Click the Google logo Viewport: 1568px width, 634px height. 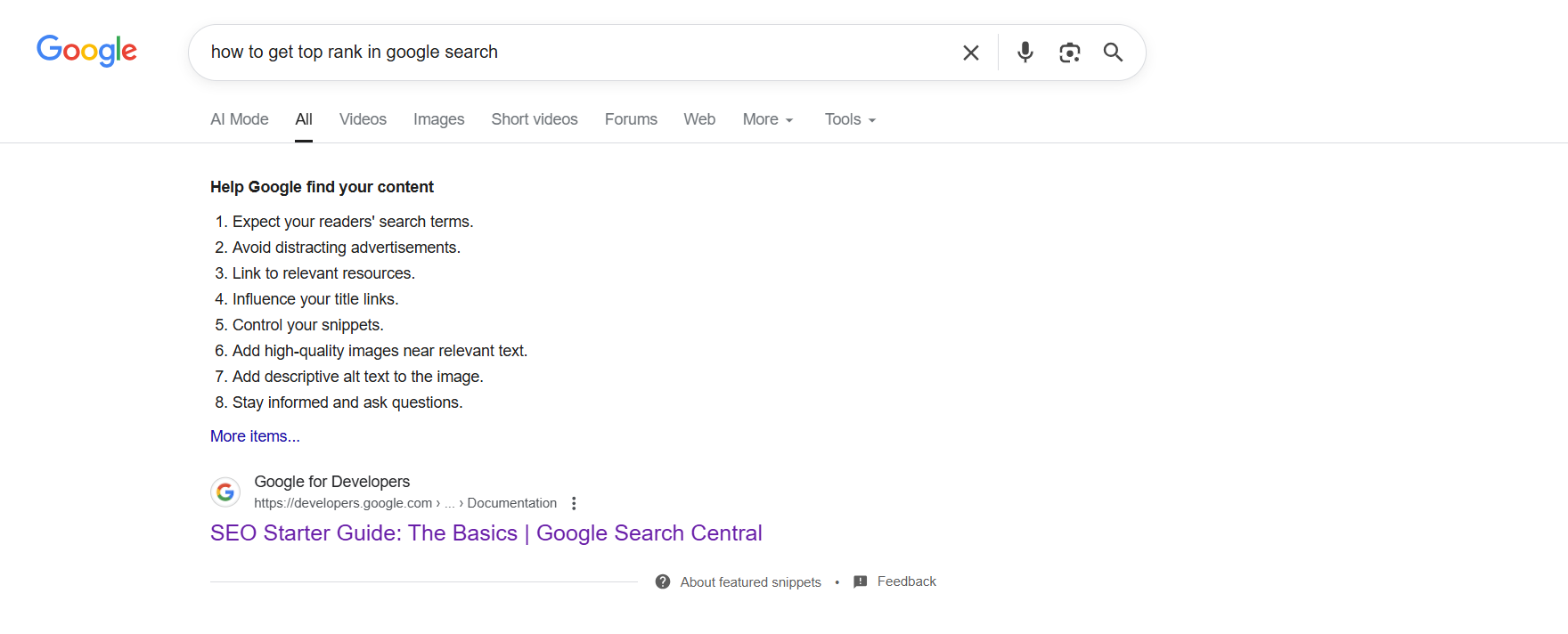(86, 51)
